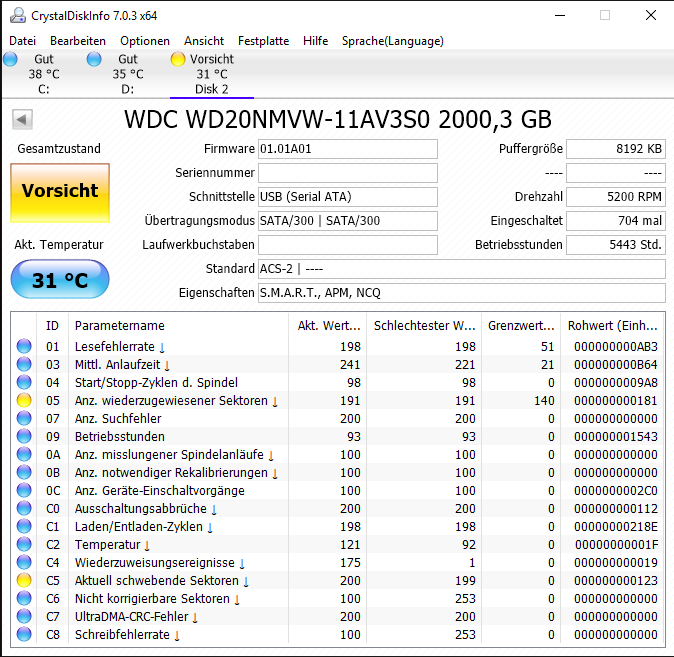Click the Übertragungsmodus field SATA/300
Image resolution: width=674 pixels, height=657 pixels.
[x=348, y=221]
